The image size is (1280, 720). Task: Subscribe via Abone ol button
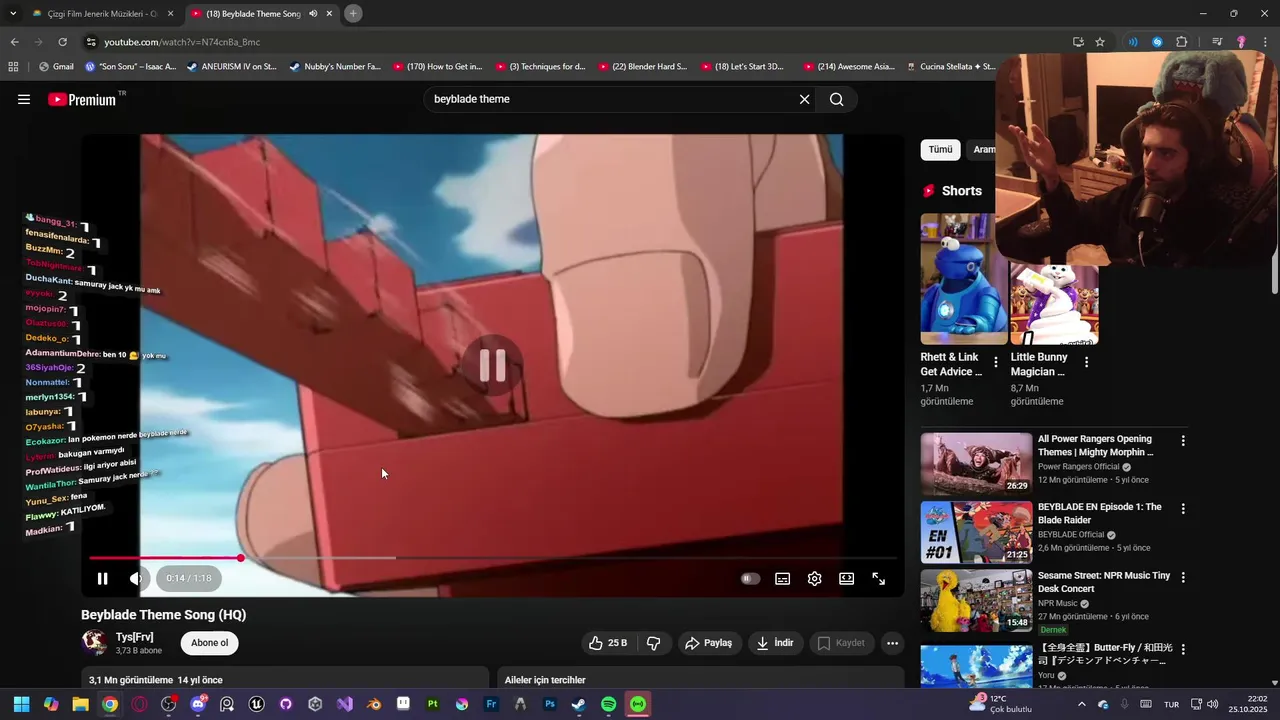[x=210, y=643]
